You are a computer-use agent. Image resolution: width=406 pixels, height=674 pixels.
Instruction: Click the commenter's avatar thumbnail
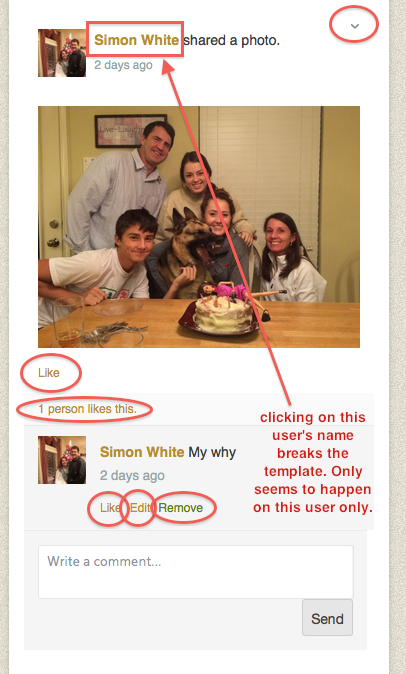[62, 460]
